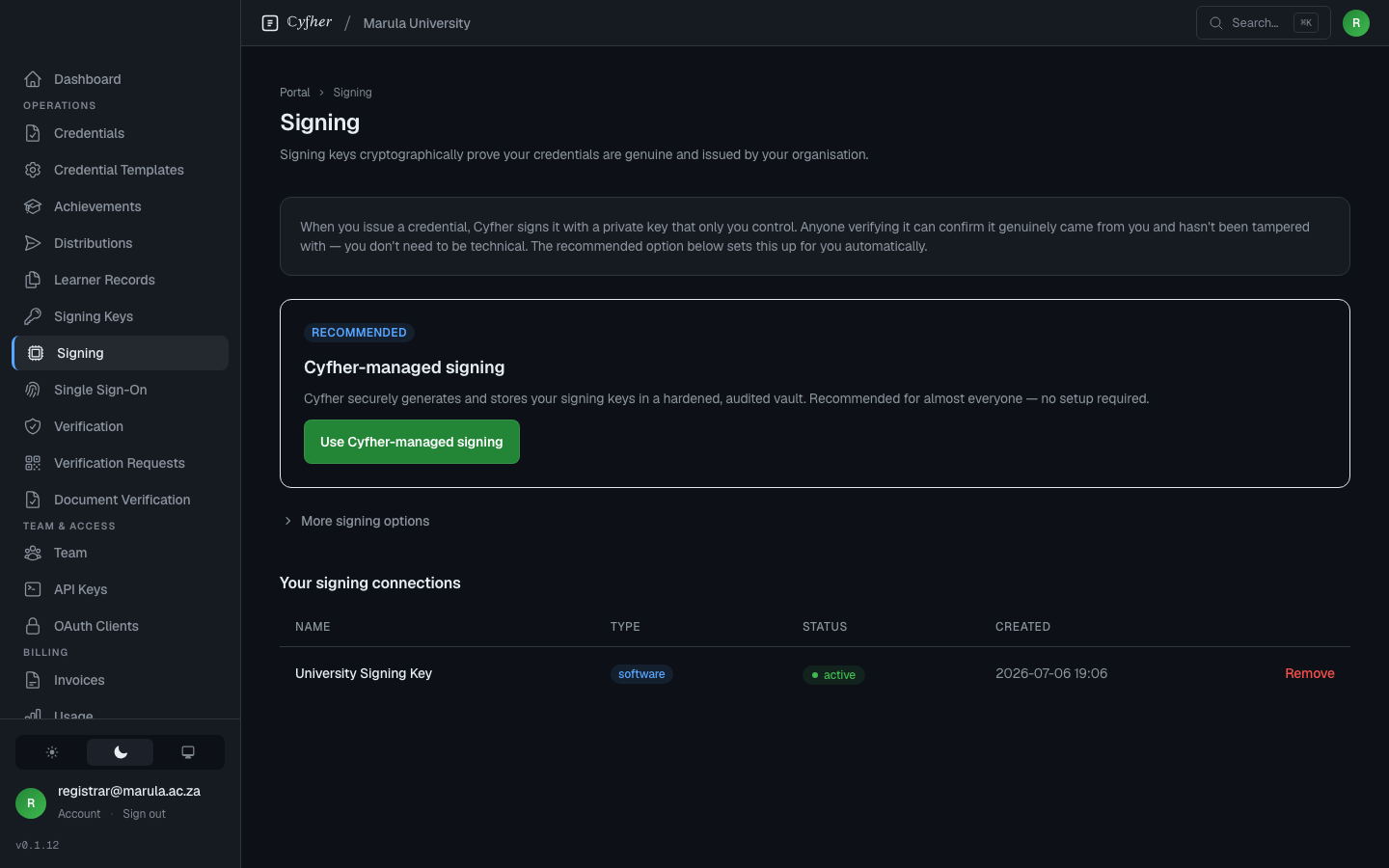Click University Signing Key name cell
Screen dimensions: 1389x868
[364, 673]
